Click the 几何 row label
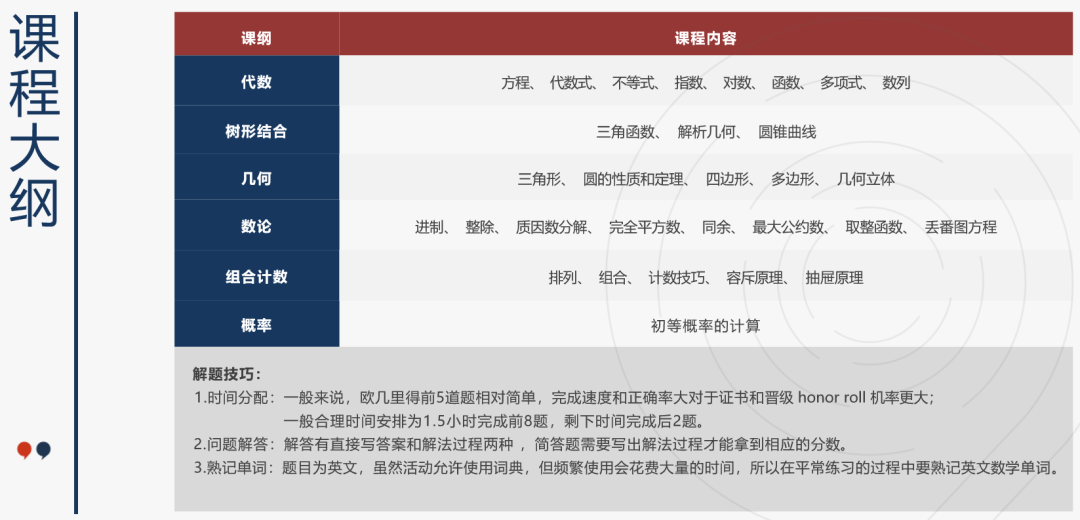Screen dimensions: 1080x520 tap(256, 178)
